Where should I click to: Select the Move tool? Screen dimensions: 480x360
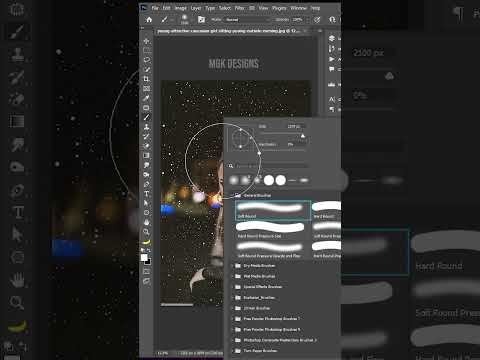(147, 41)
